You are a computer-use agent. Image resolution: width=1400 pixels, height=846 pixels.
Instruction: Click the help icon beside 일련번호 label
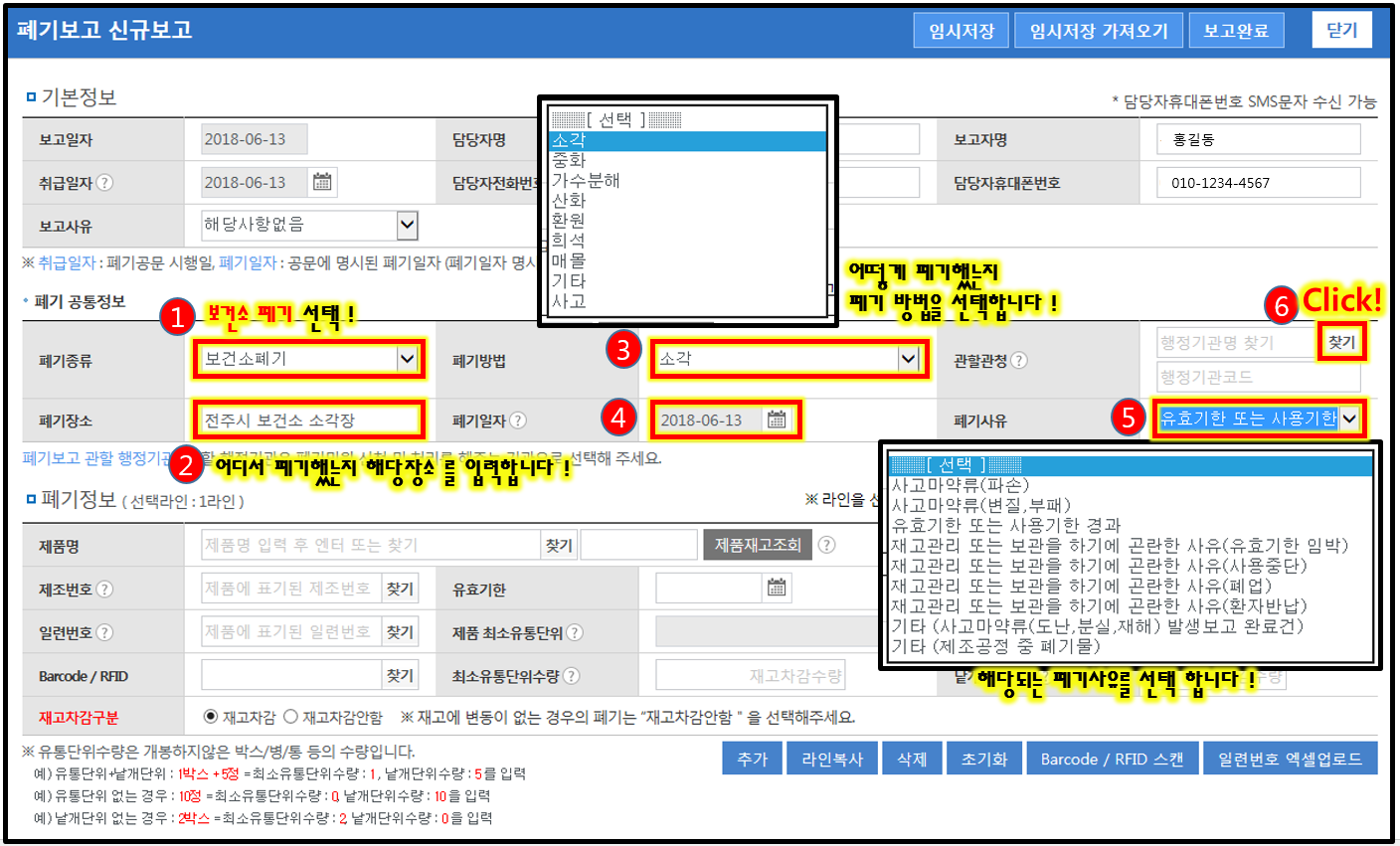click(x=105, y=632)
